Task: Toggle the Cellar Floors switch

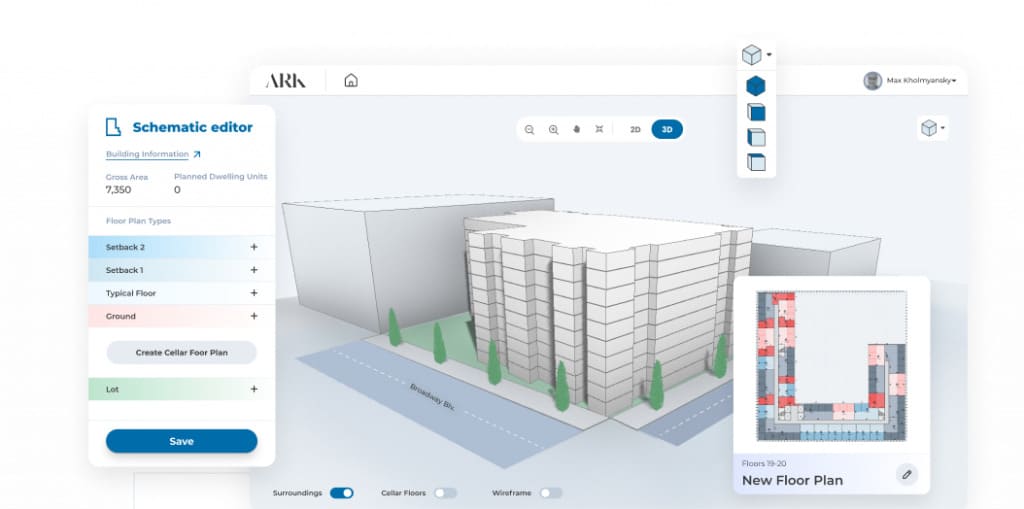Action: (445, 493)
